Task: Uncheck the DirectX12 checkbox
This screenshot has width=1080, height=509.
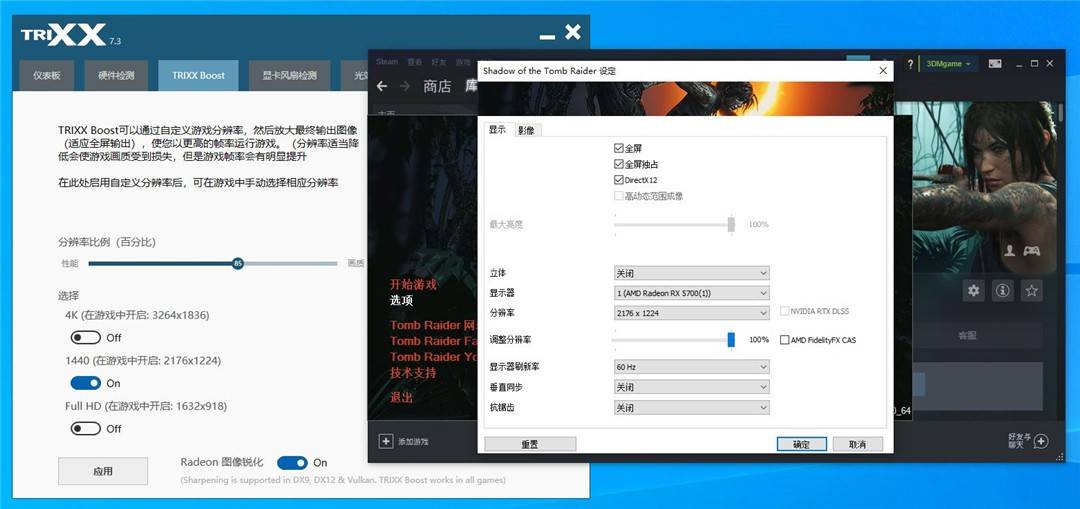Action: pos(619,180)
